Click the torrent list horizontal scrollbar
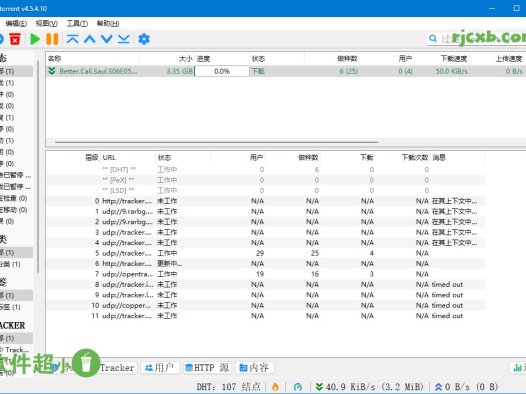 [x=217, y=142]
